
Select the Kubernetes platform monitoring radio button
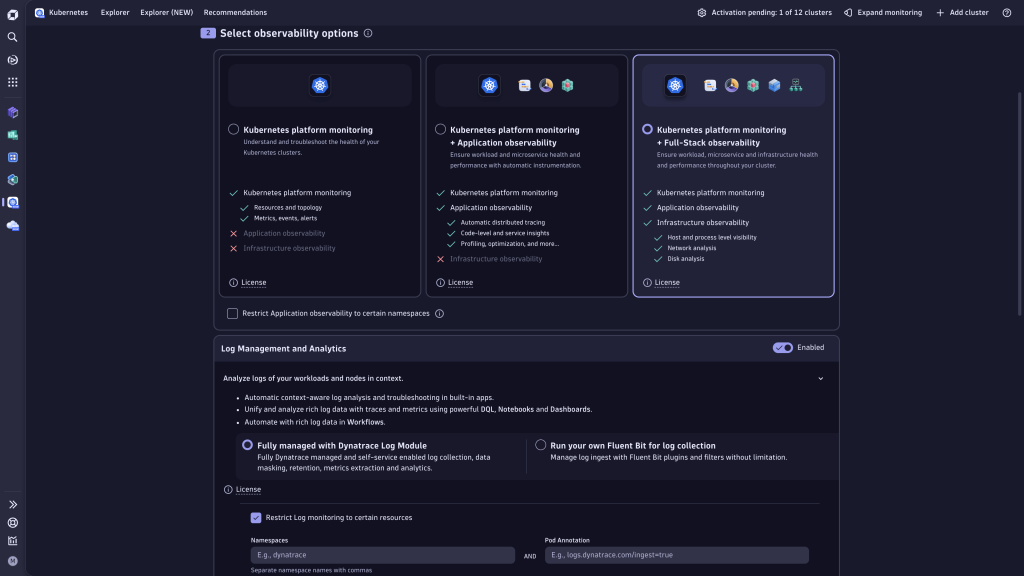click(233, 128)
